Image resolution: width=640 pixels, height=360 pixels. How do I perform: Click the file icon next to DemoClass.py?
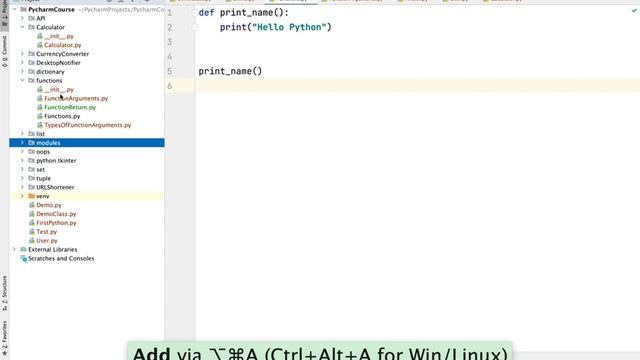(32, 214)
